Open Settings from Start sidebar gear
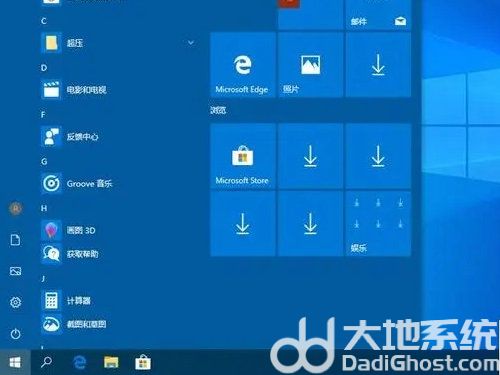Viewport: 500px width, 375px height. [15, 302]
